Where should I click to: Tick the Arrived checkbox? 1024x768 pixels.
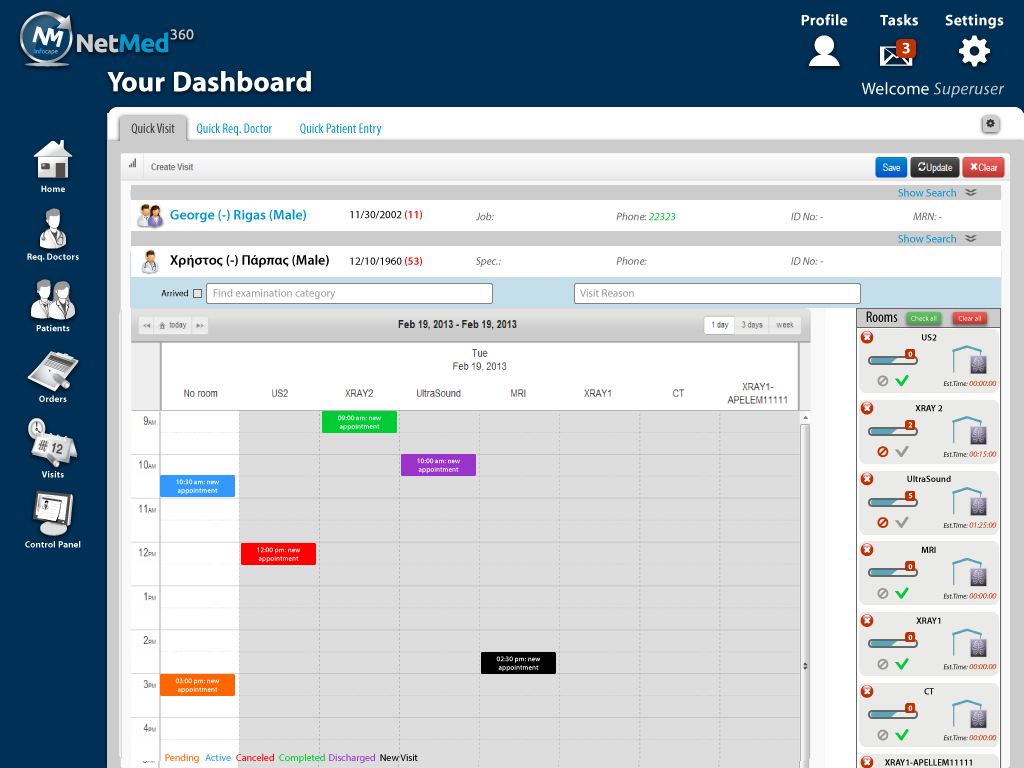197,293
